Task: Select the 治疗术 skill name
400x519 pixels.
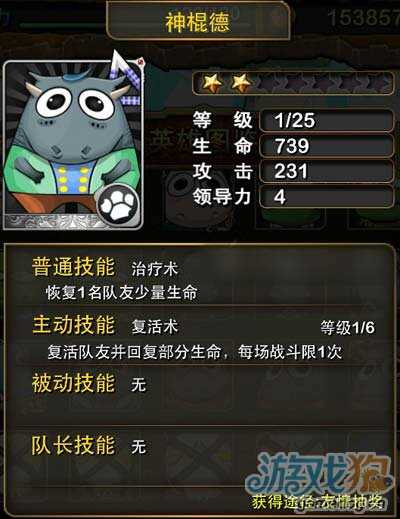Action: [x=155, y=269]
